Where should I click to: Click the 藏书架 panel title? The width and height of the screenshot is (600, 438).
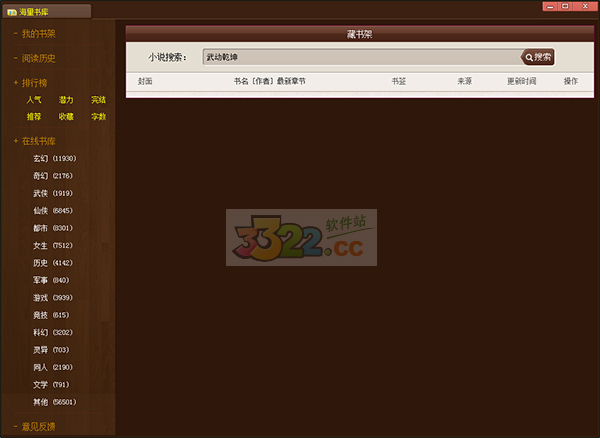(x=360, y=34)
